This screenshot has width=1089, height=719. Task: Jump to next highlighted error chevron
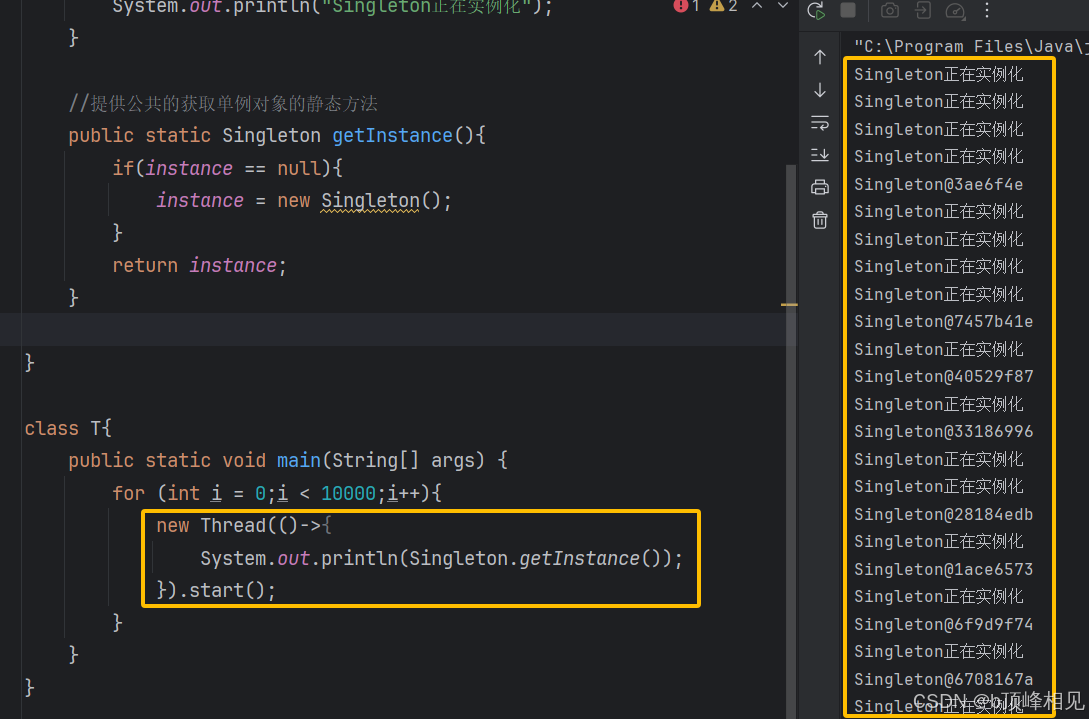781,7
